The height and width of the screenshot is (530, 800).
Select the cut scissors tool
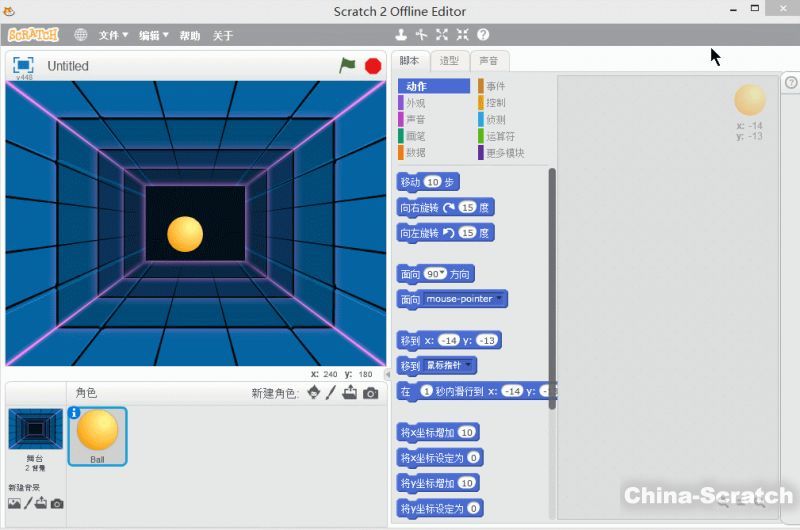[x=421, y=35]
